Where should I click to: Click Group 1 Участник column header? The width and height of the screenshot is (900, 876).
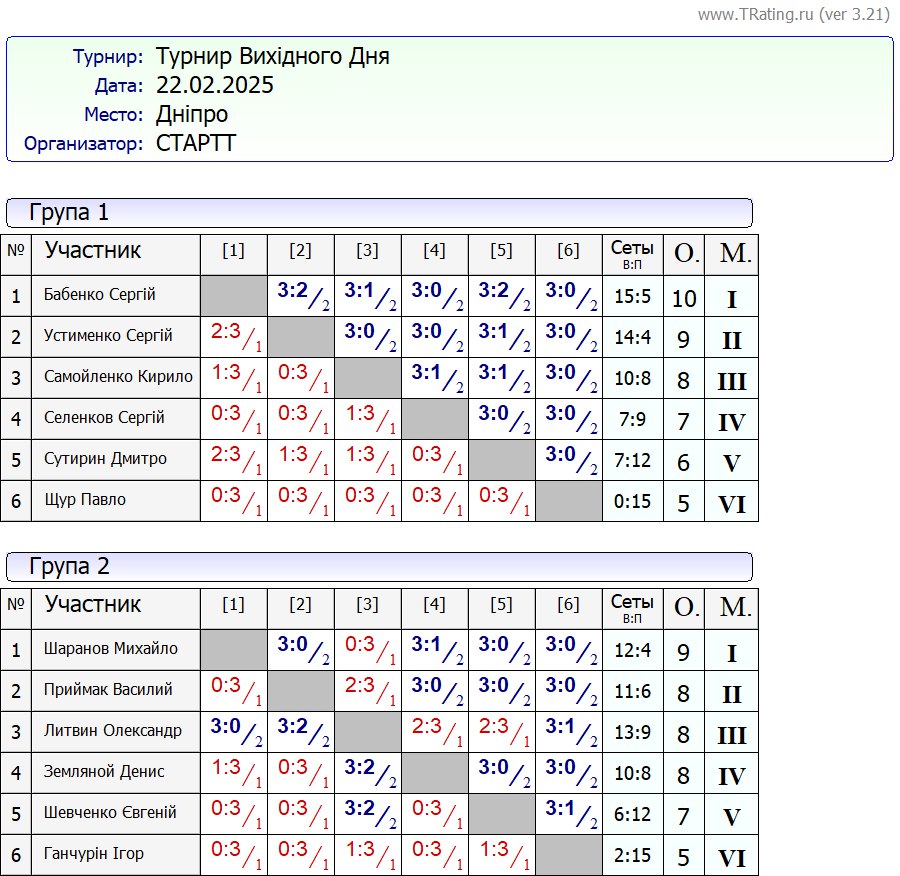tap(93, 251)
